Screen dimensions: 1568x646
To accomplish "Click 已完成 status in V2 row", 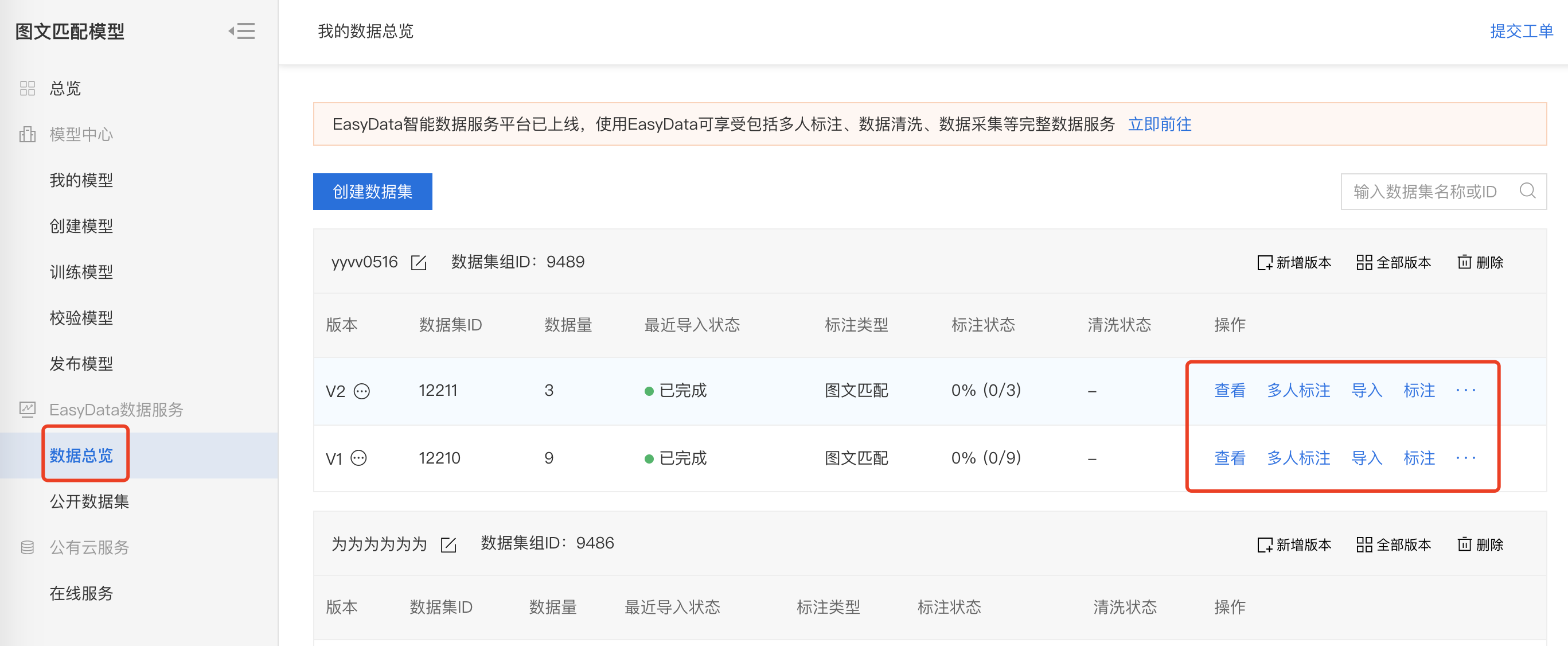I will (x=675, y=390).
